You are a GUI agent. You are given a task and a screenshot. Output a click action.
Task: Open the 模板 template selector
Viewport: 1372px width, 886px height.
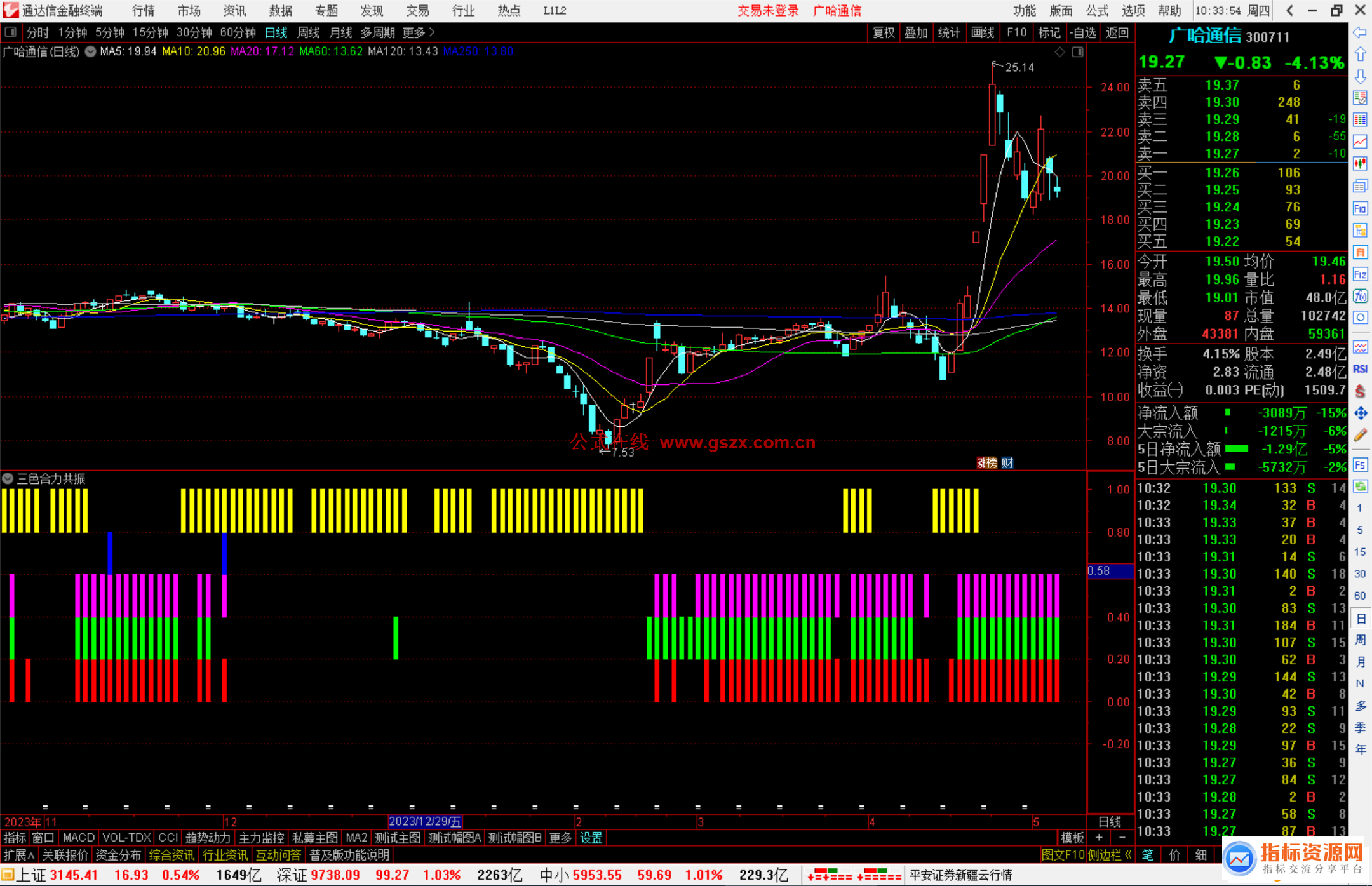click(x=1072, y=838)
